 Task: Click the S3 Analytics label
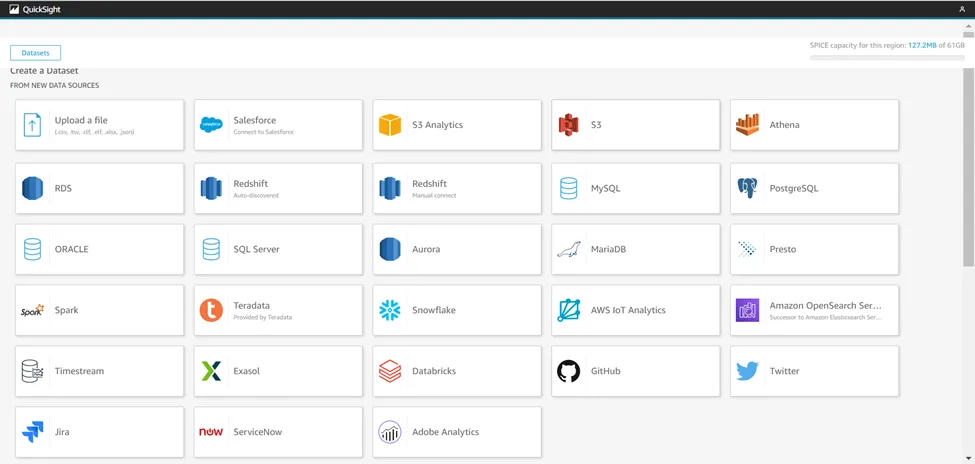tap(438, 124)
